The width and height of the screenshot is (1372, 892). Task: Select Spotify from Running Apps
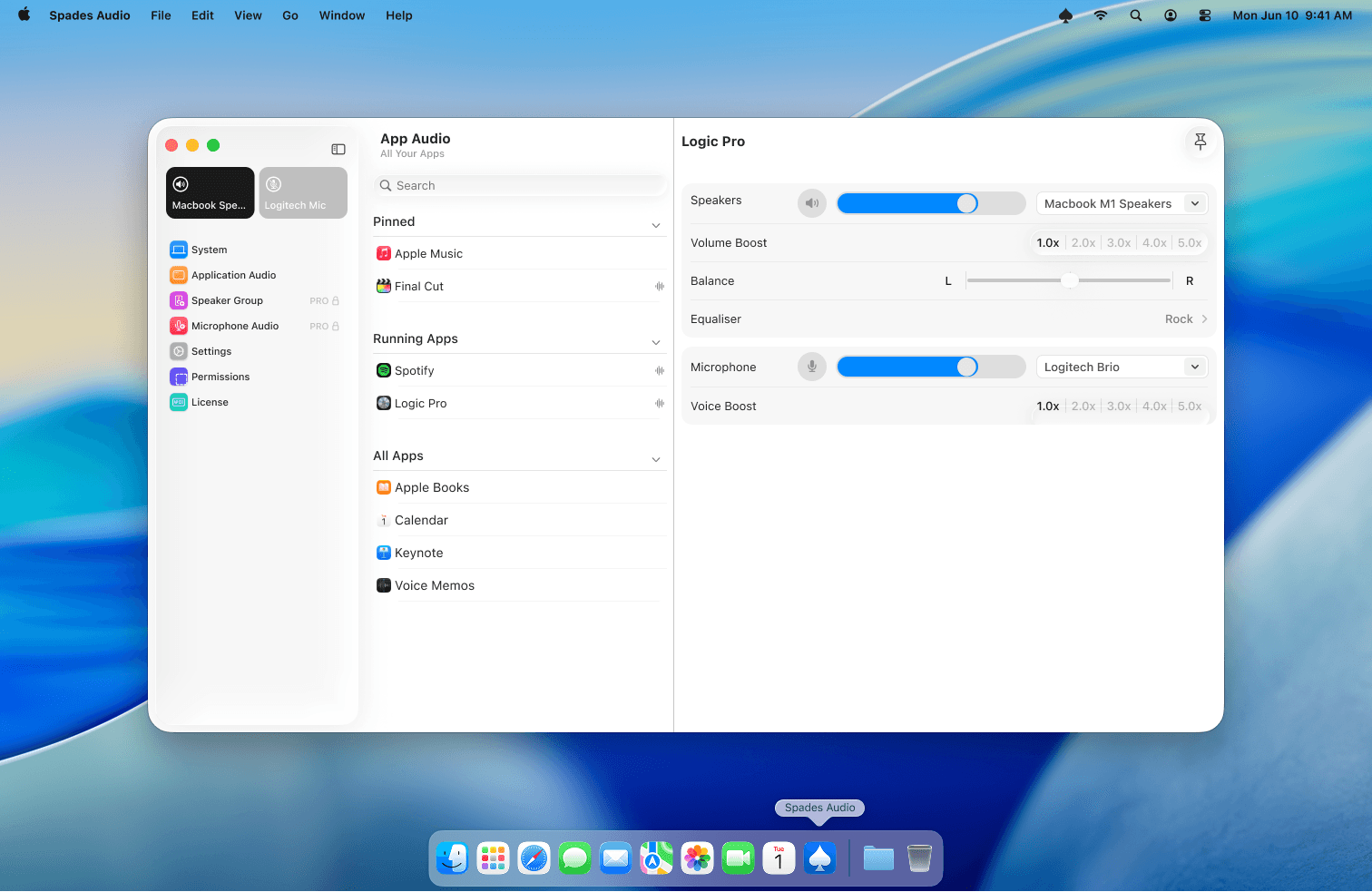[x=414, y=370]
